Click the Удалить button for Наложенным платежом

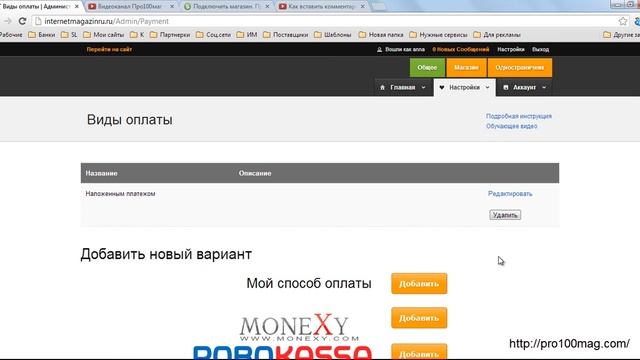click(505, 215)
